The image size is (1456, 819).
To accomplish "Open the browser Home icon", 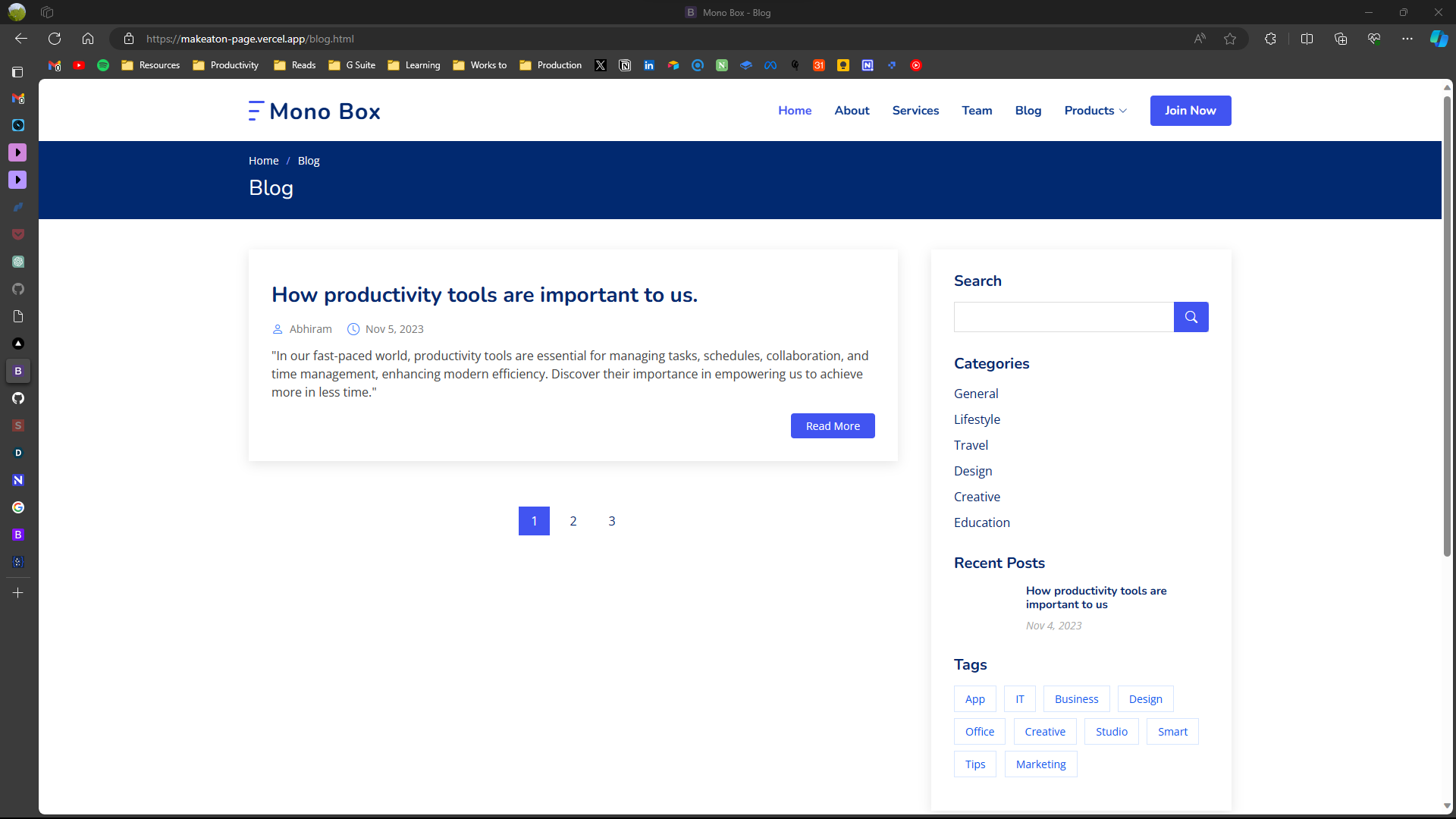I will (x=88, y=39).
